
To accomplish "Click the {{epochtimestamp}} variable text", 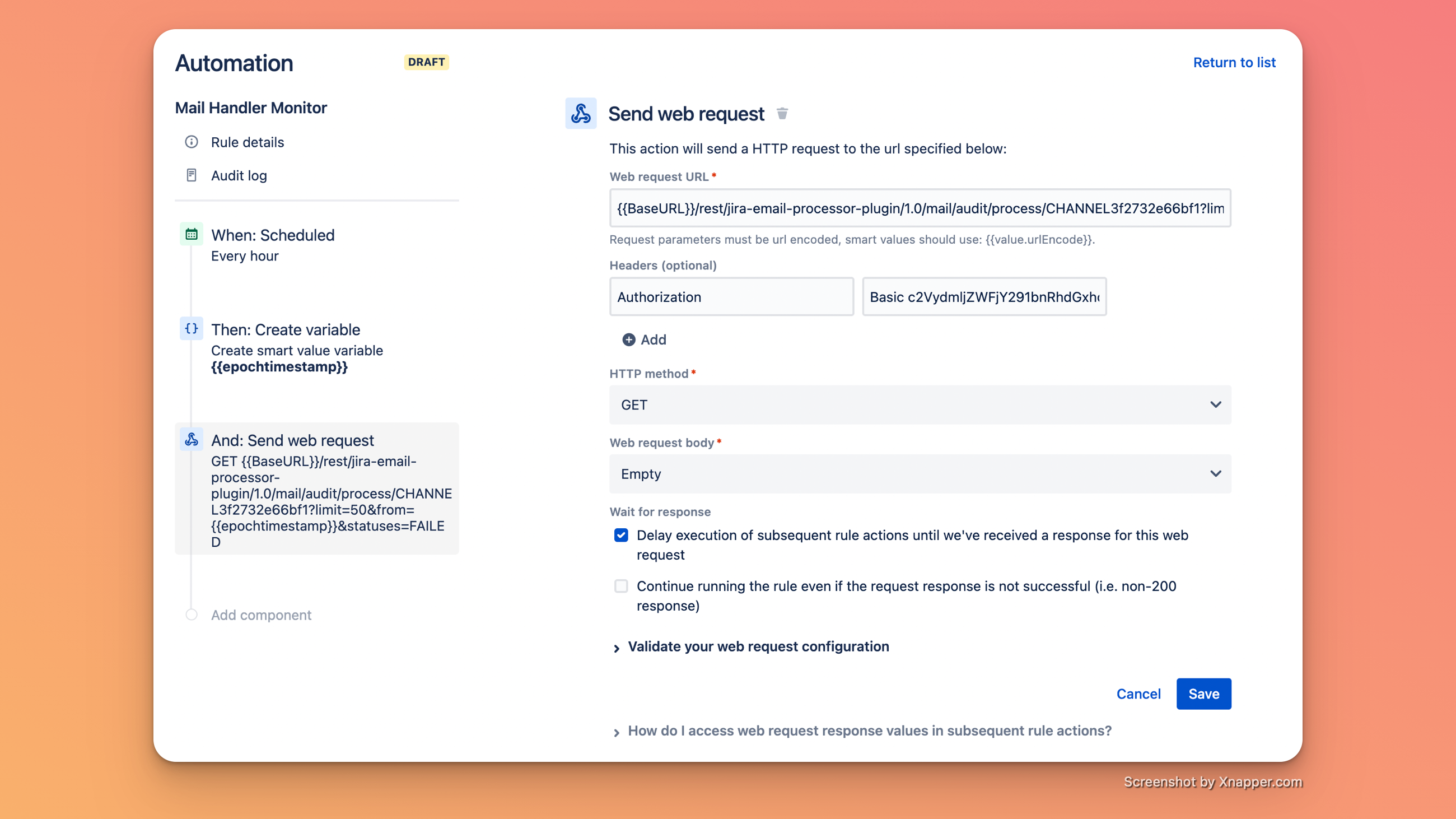I will click(x=279, y=367).
